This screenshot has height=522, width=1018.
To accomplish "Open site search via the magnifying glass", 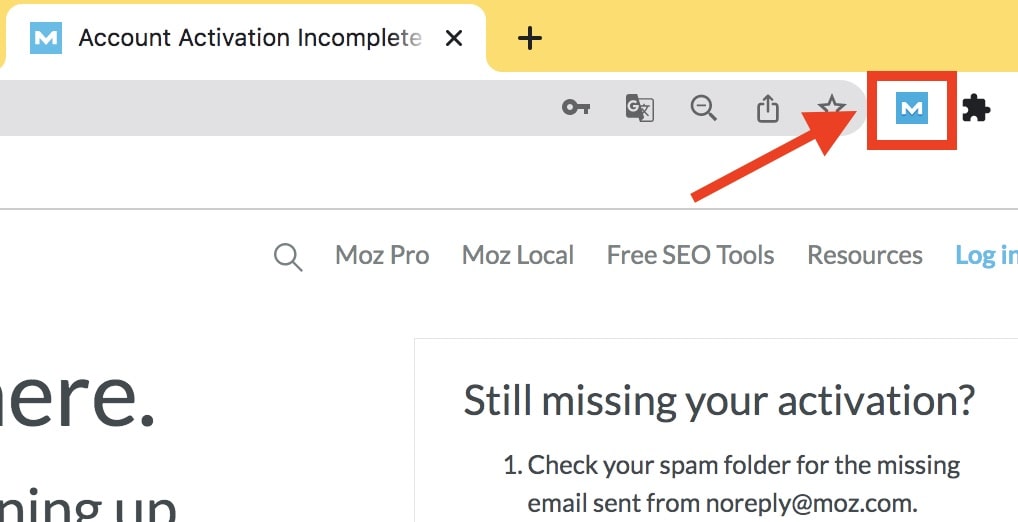I will click(288, 257).
